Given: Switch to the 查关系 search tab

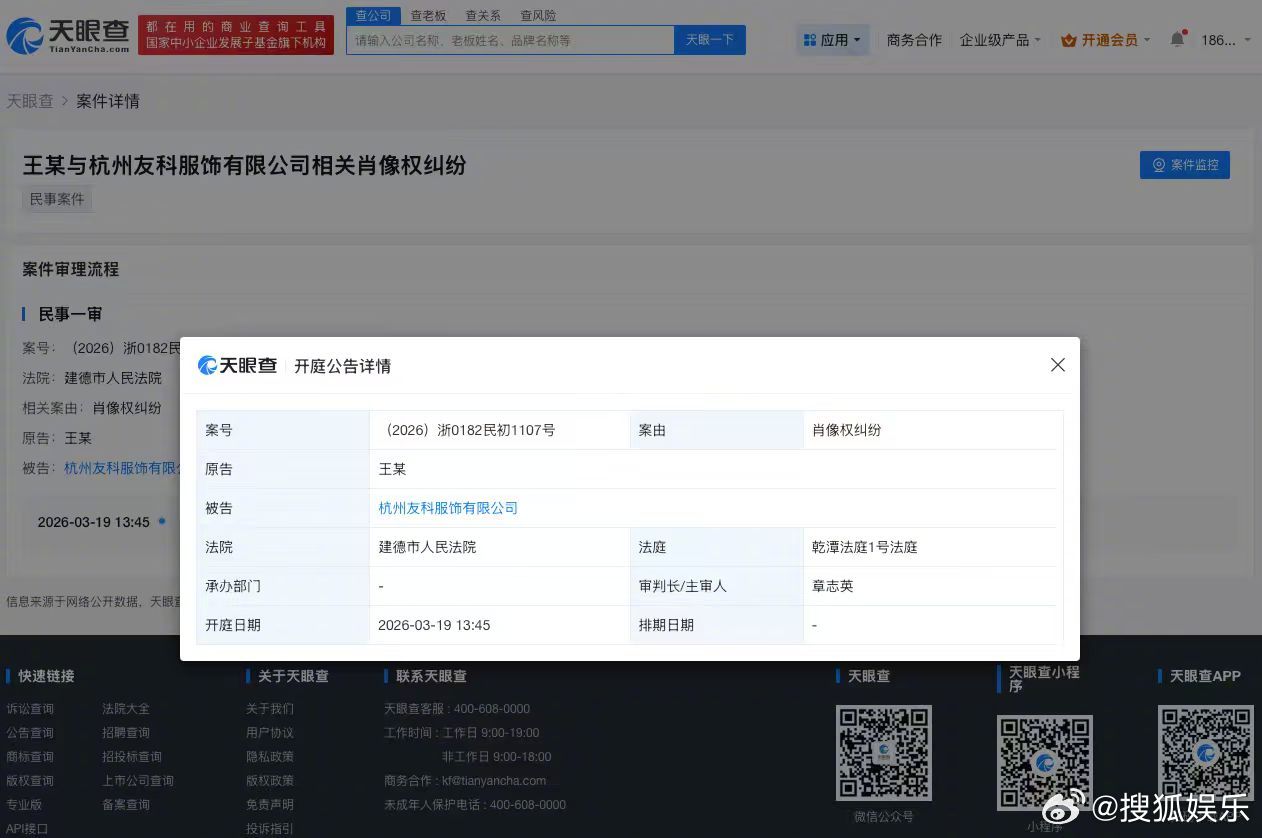Looking at the screenshot, I should 483,16.
